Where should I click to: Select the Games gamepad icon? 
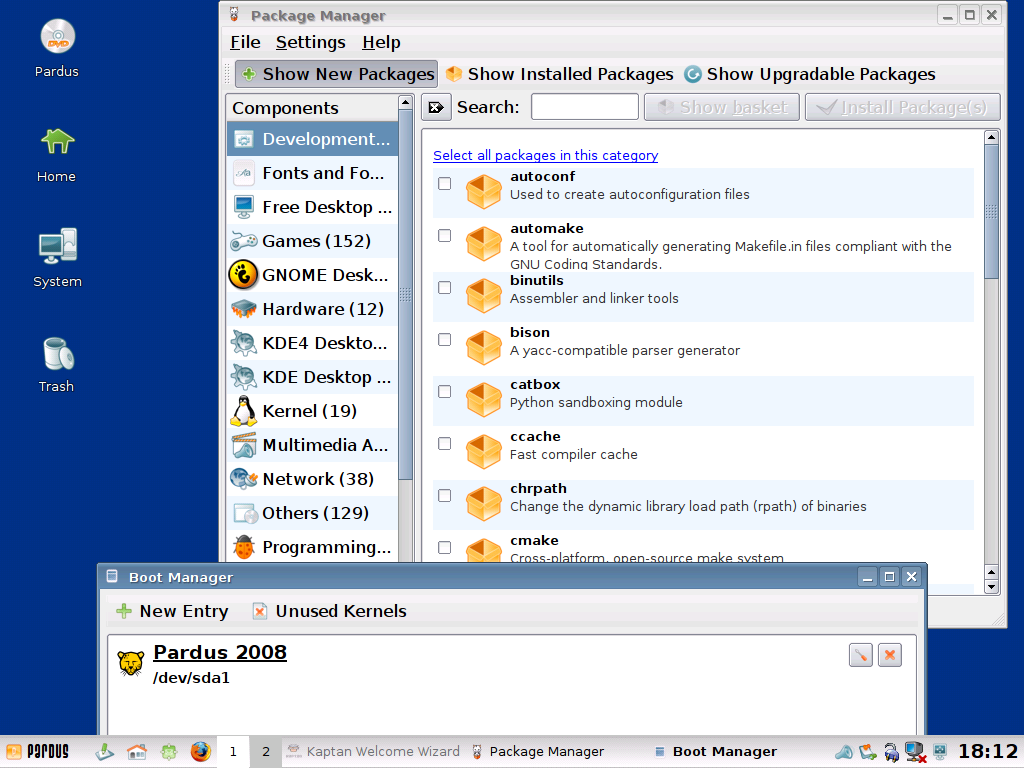244,241
